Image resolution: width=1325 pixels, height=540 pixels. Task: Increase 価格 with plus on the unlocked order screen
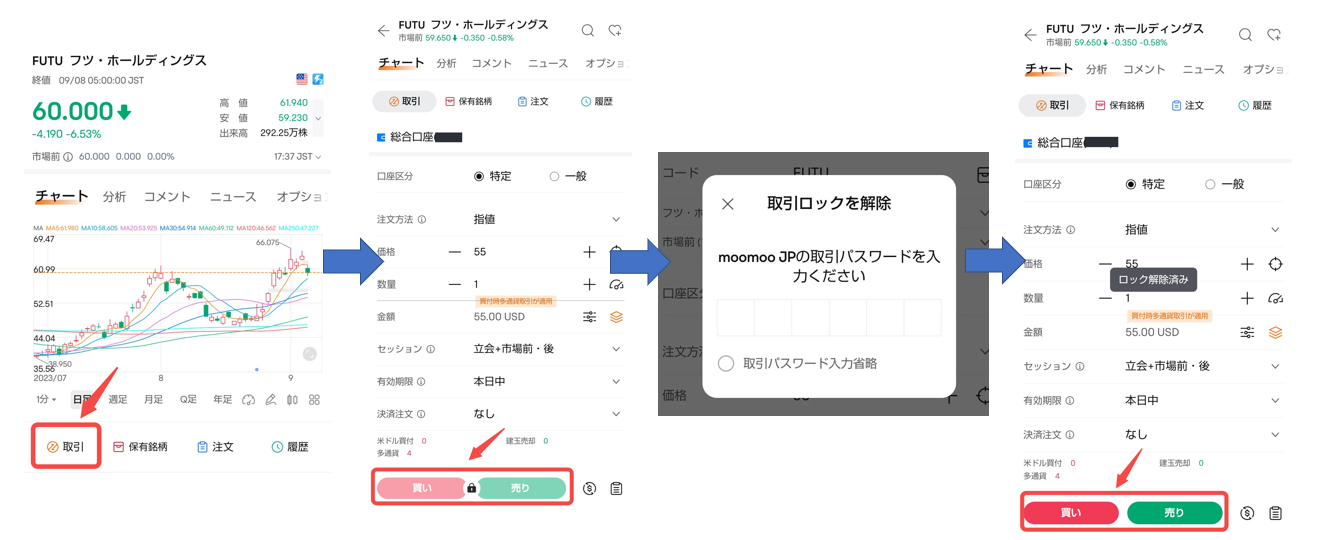(1247, 264)
